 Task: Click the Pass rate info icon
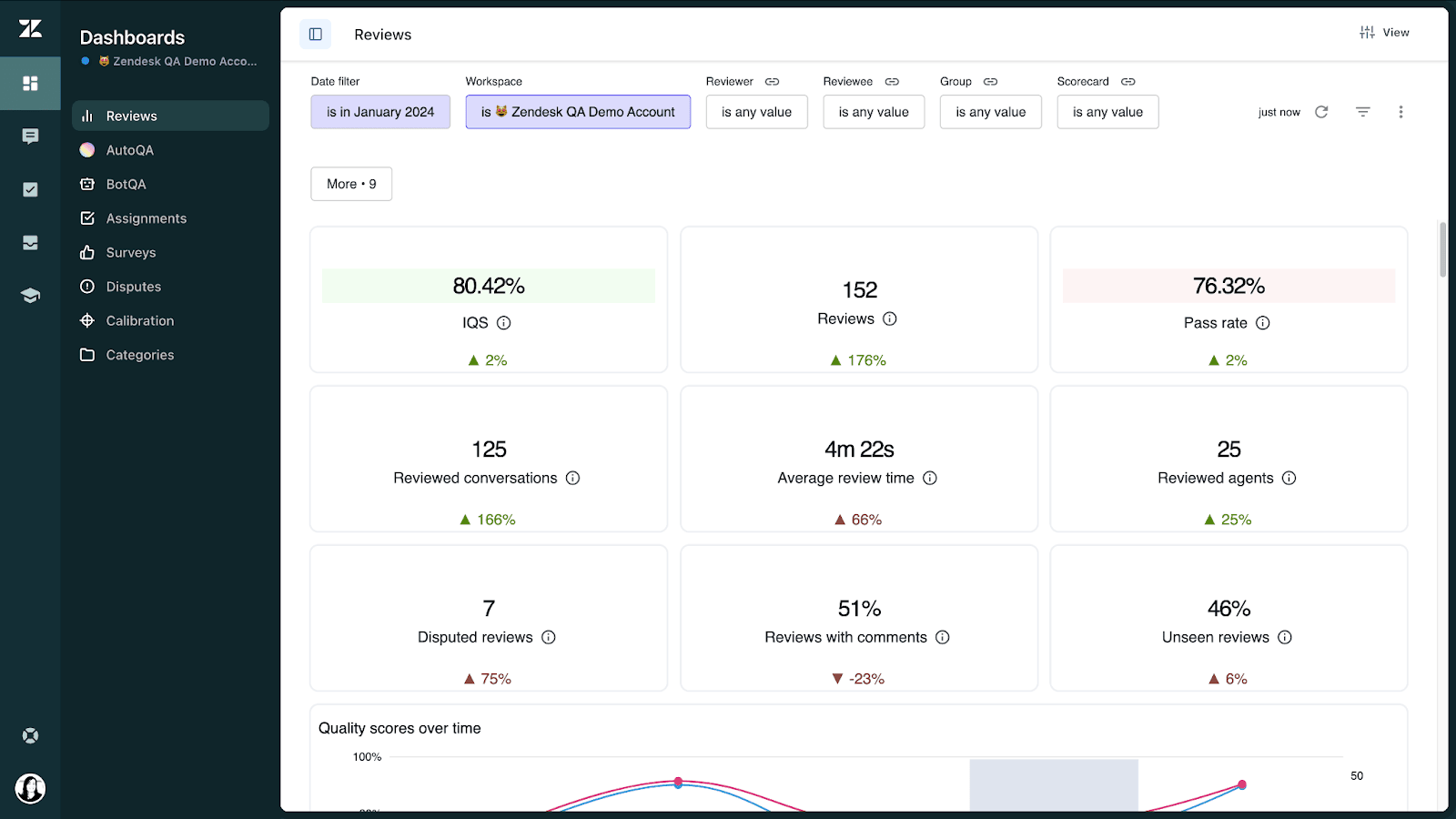tap(1262, 322)
